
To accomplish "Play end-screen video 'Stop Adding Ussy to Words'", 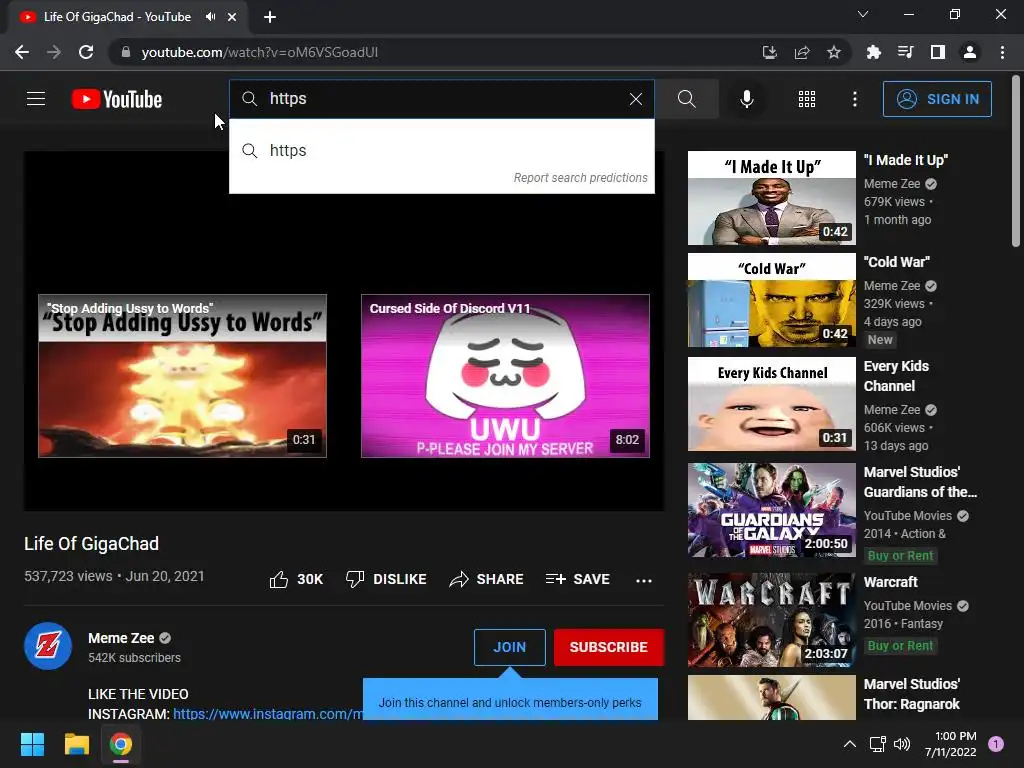I will point(182,376).
